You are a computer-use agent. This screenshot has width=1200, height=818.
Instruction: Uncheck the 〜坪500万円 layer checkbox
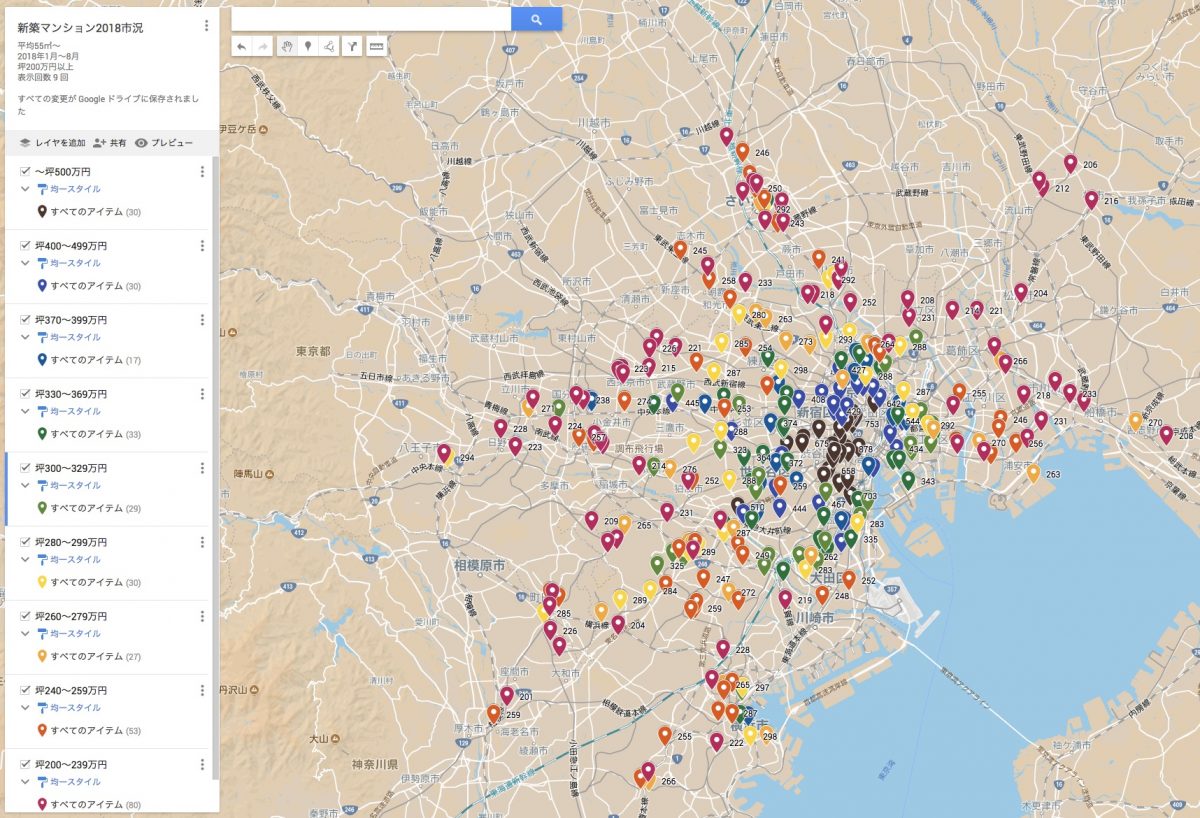tap(25, 172)
